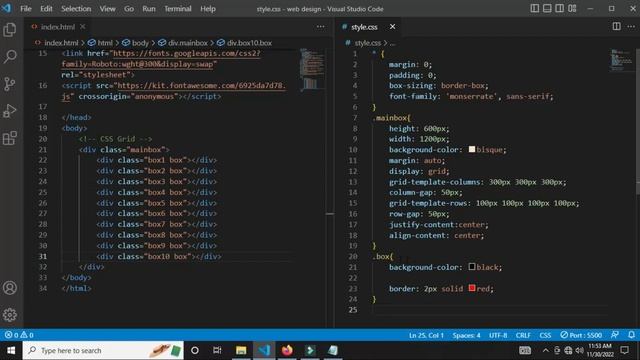Open the Action Center notification icon
This screenshot has height=360, width=640.
tap(624, 351)
